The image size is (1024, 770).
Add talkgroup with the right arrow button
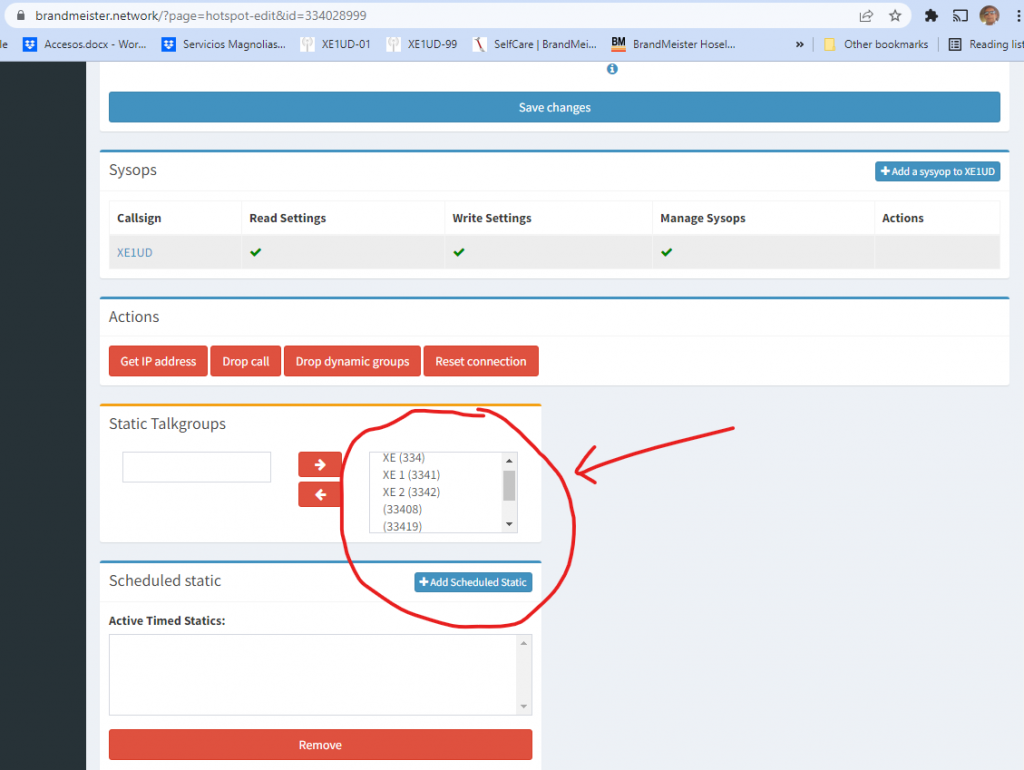320,464
